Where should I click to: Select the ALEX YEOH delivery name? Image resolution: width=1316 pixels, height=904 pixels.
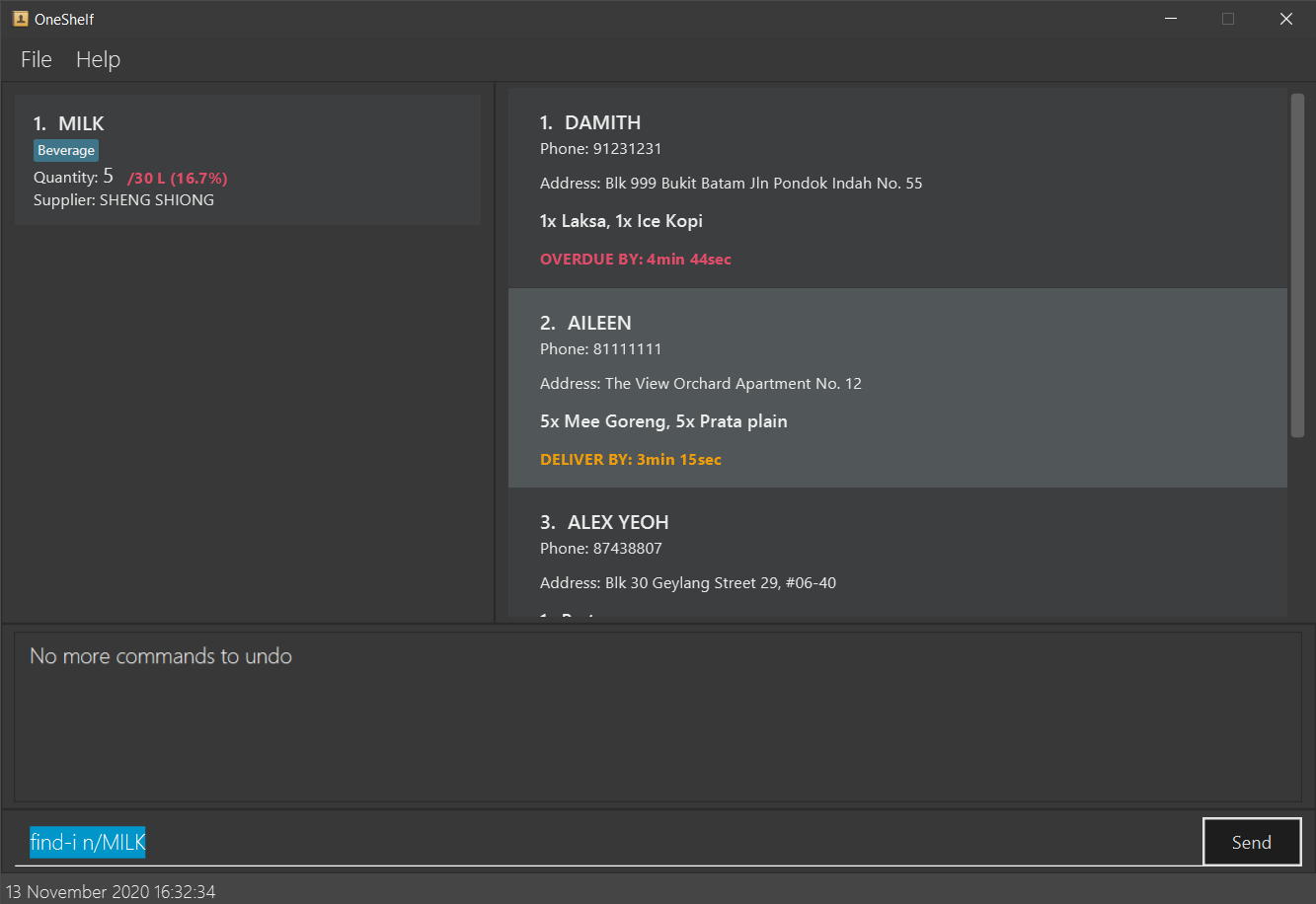618,522
